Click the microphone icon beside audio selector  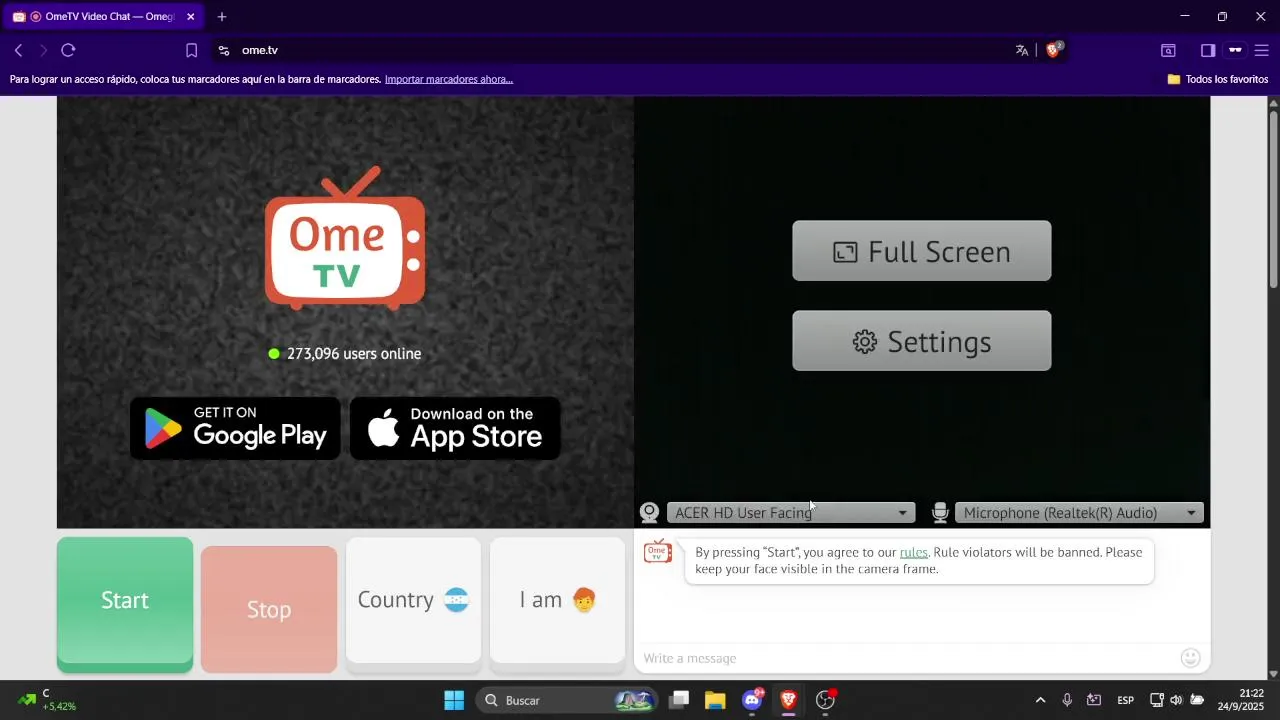[940, 513]
